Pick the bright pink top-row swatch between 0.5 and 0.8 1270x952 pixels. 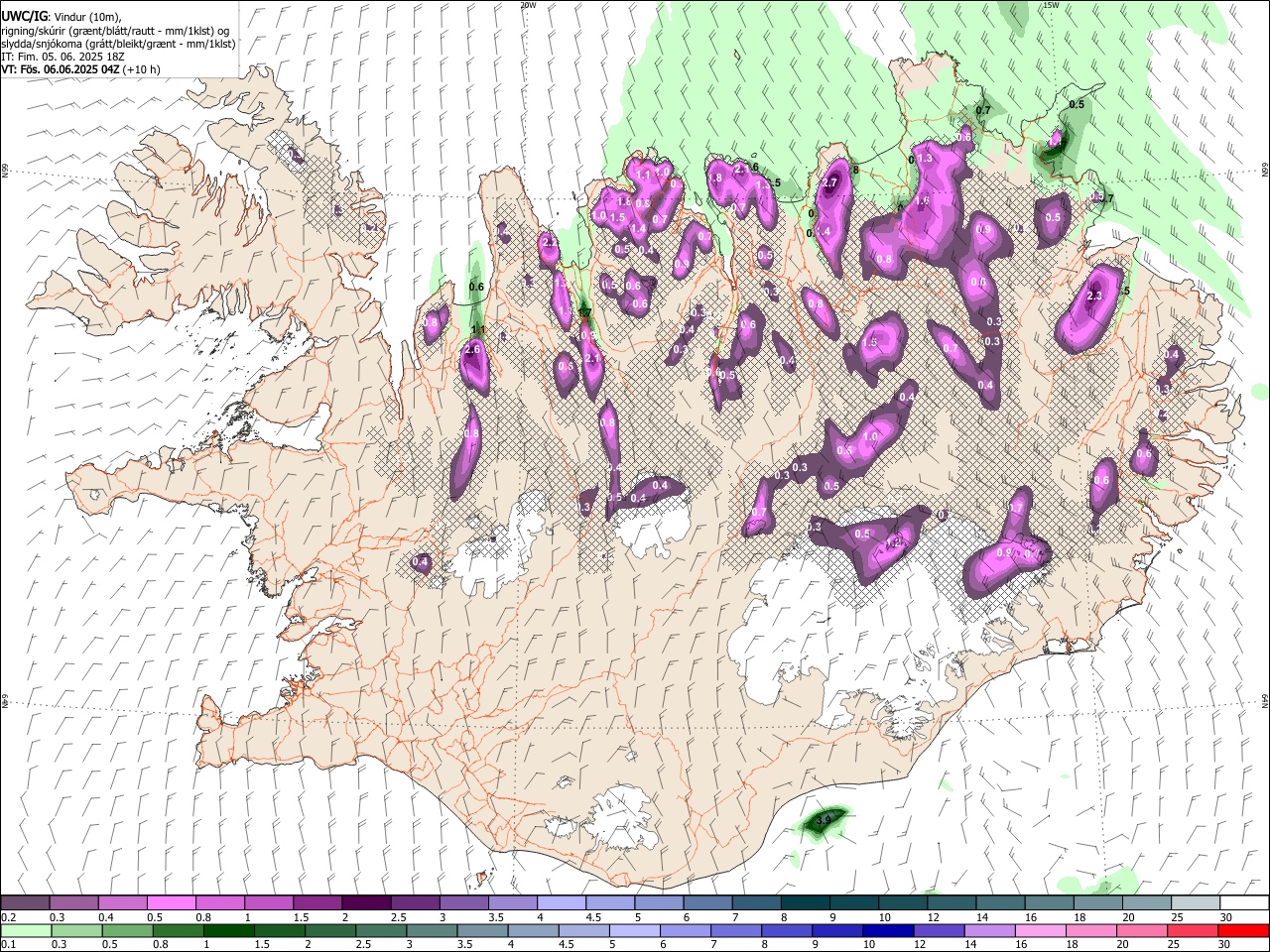click(172, 903)
